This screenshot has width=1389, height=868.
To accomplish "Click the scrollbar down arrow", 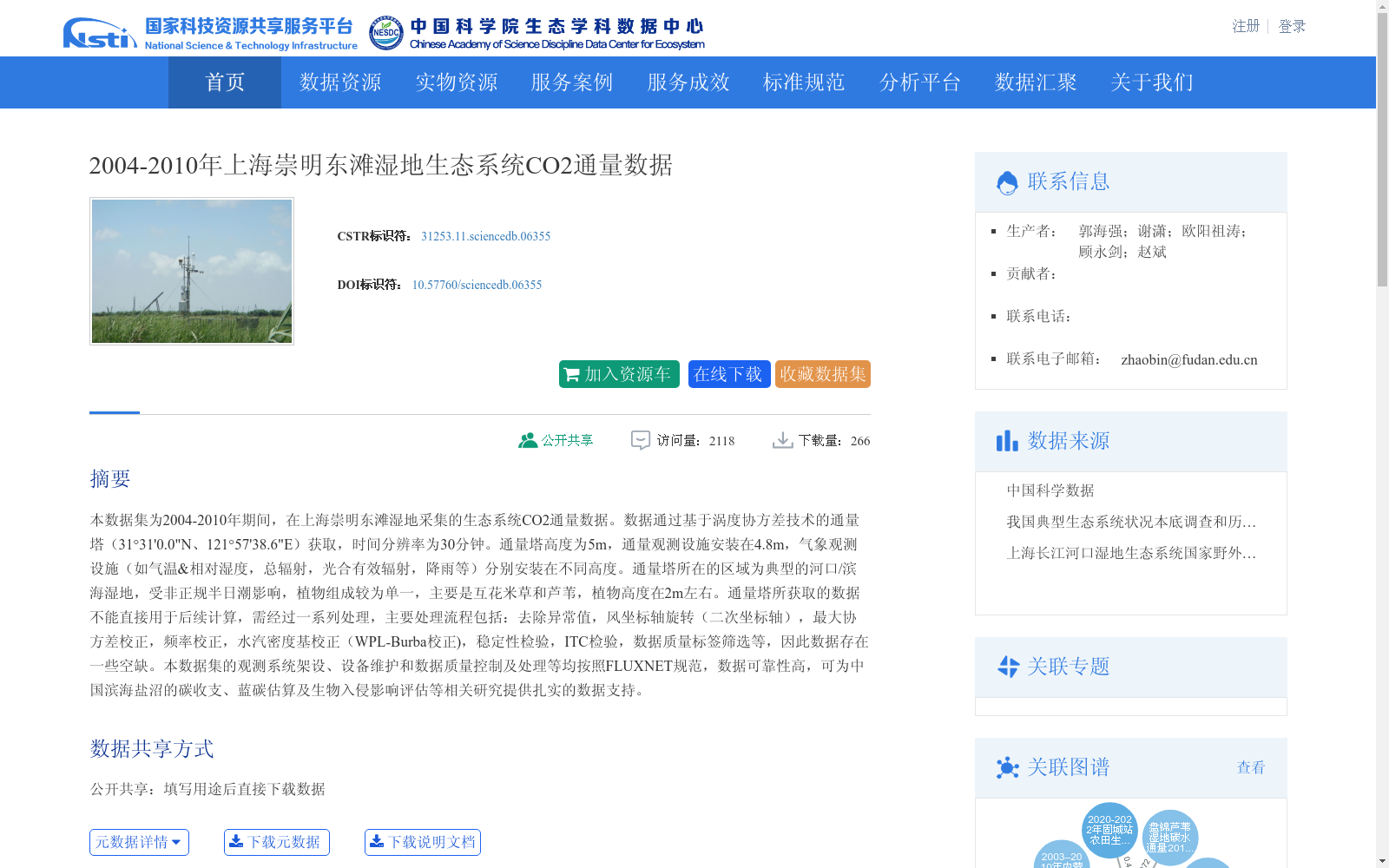I will [x=1382, y=861].
